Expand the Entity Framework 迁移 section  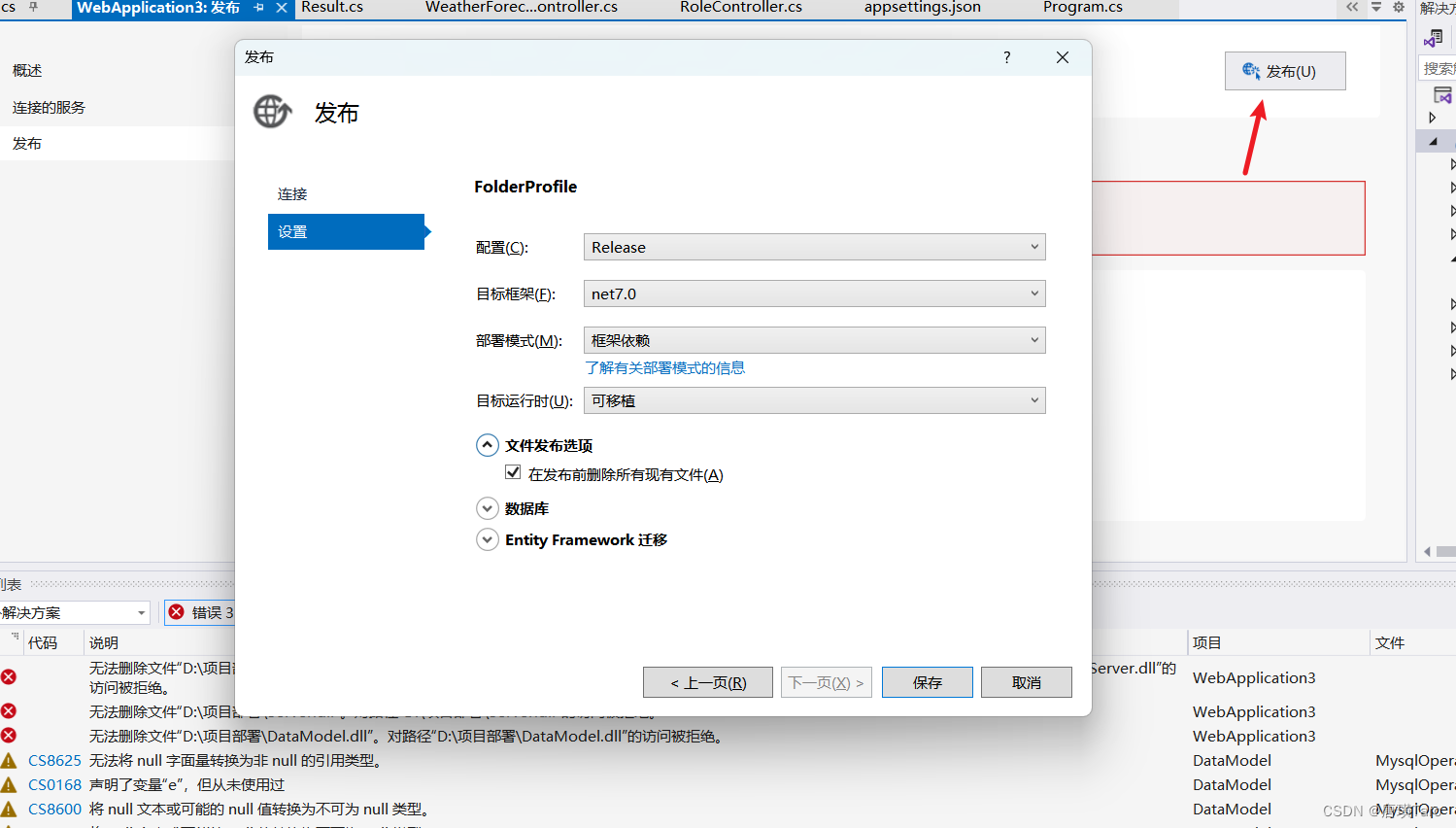click(488, 539)
